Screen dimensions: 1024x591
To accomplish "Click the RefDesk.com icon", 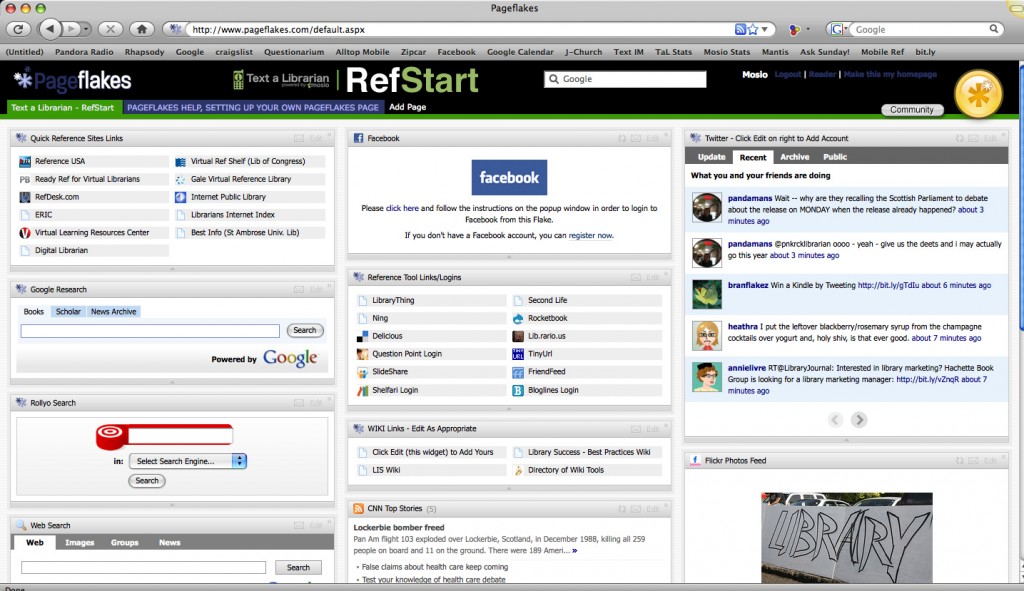I will (25, 197).
